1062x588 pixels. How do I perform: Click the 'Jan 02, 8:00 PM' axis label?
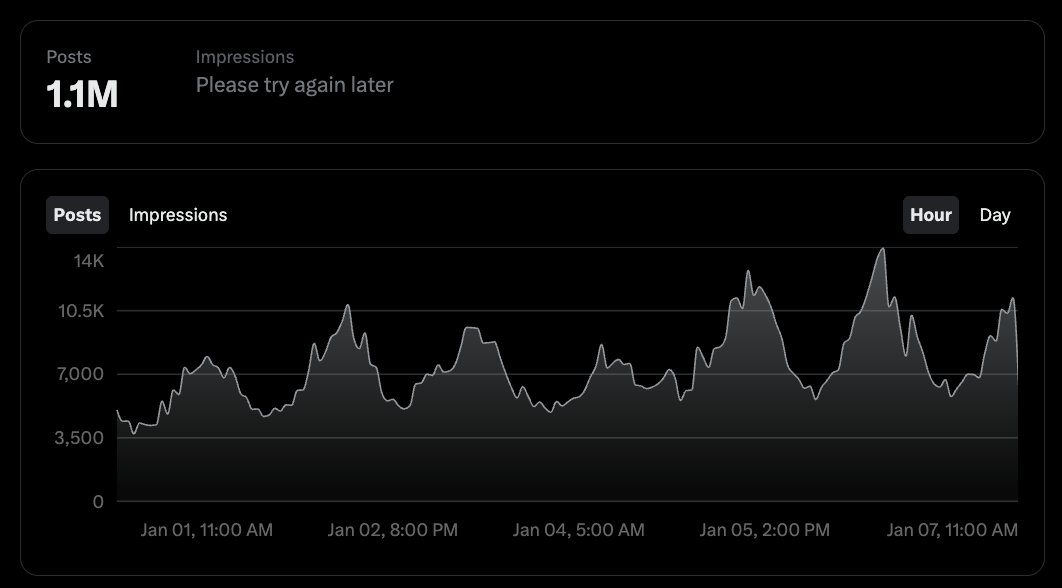394,529
